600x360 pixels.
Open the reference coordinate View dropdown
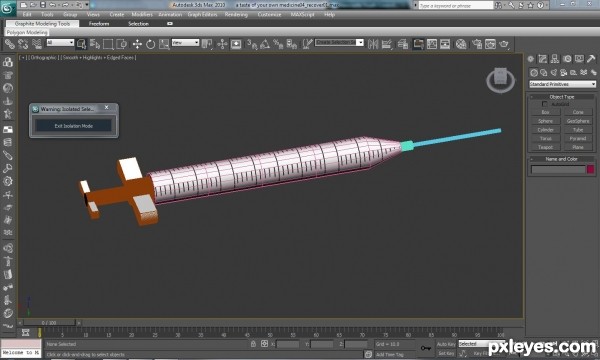coord(185,42)
